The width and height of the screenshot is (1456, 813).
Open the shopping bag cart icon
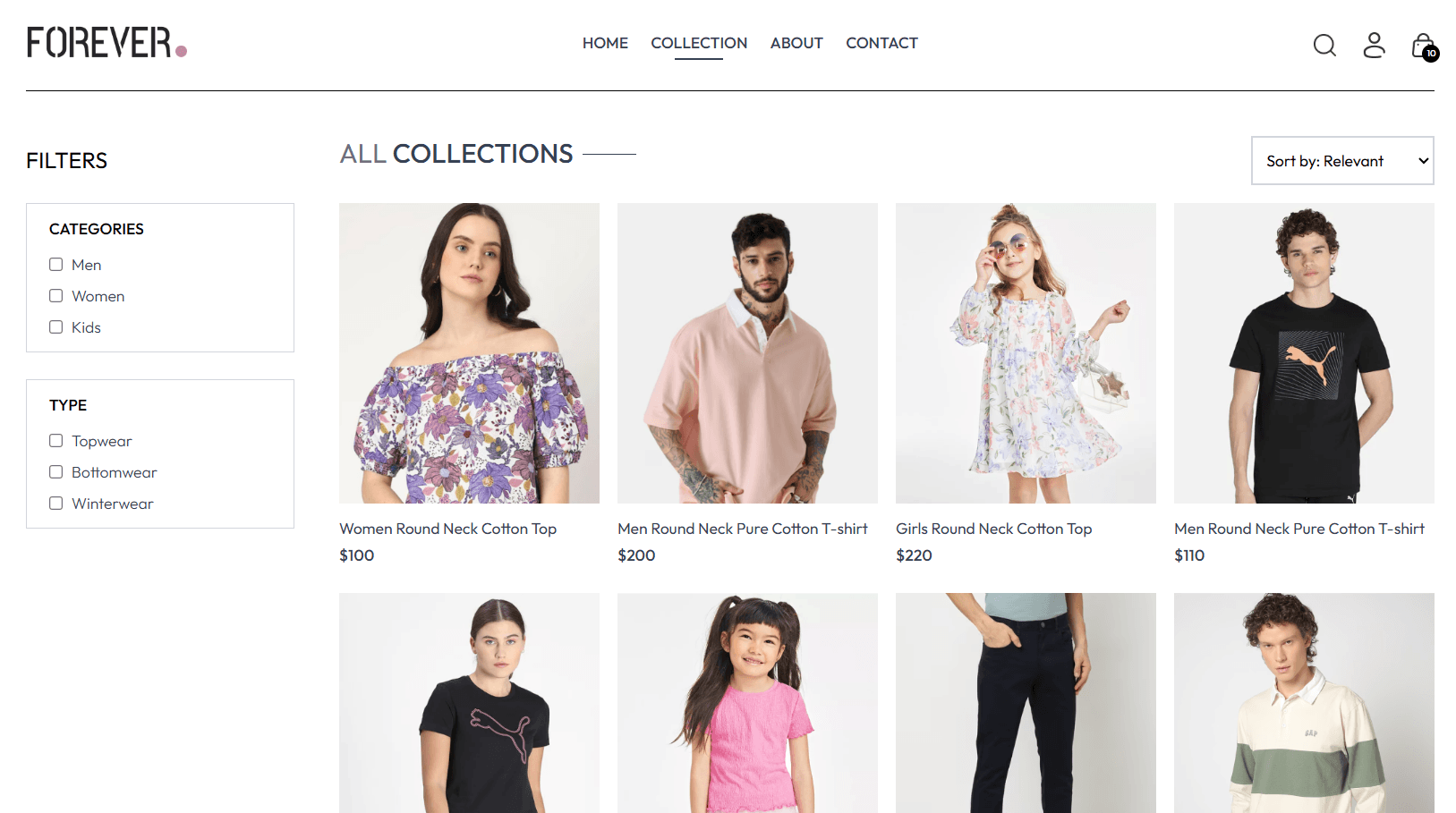[x=1423, y=46]
